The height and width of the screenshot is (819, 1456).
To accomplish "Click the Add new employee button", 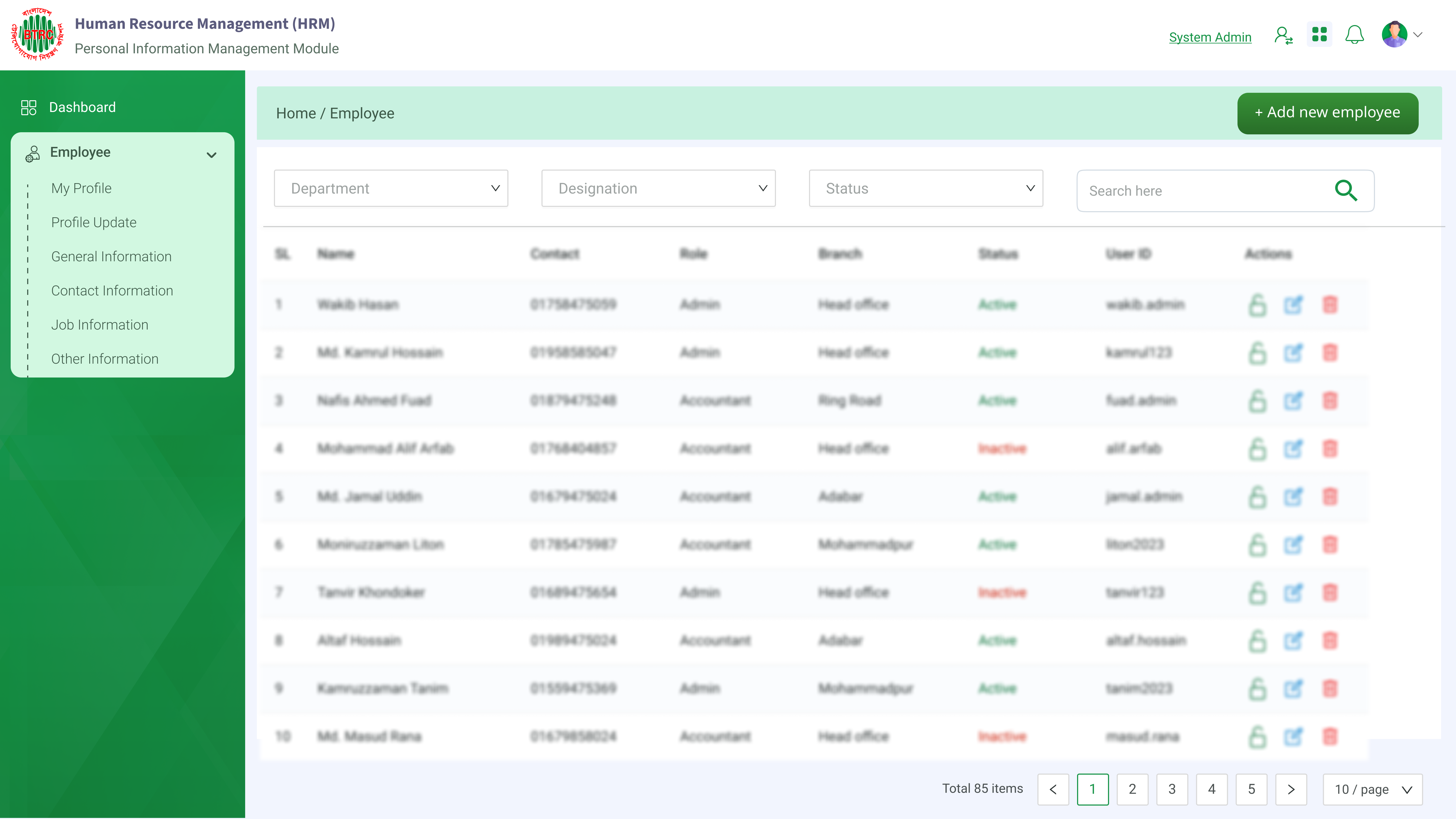I will click(x=1327, y=113).
